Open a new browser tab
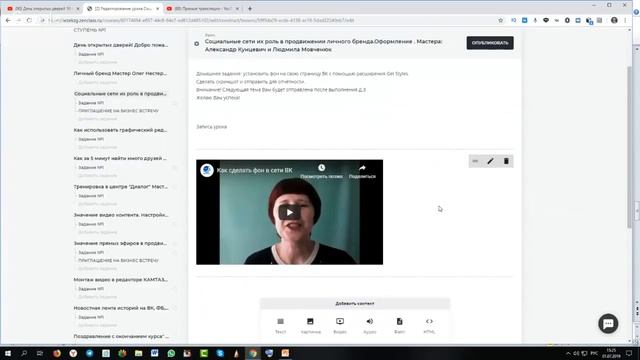640x360 pixels. coord(250,9)
